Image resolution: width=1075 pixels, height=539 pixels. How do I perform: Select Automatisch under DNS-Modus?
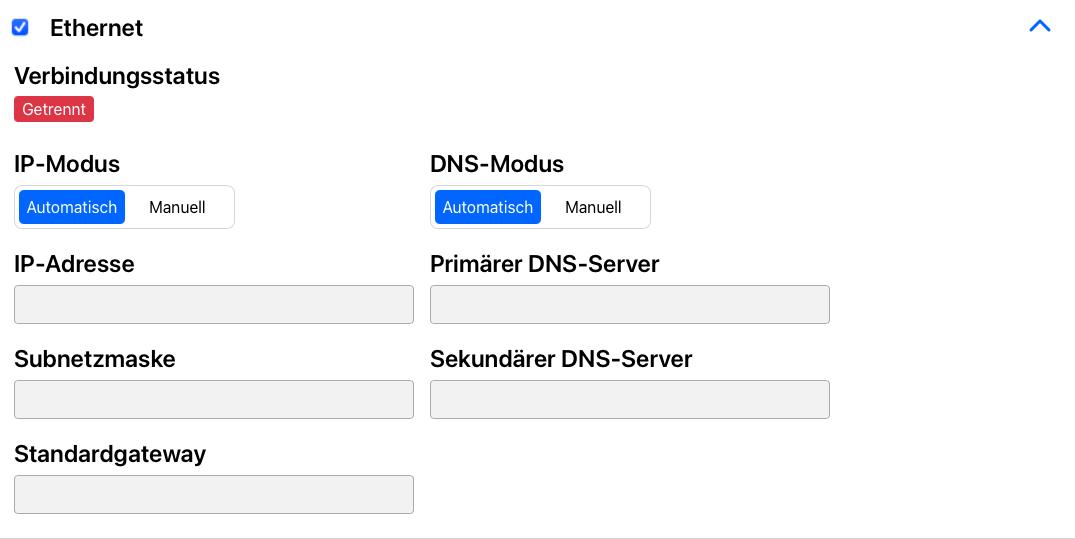point(487,207)
